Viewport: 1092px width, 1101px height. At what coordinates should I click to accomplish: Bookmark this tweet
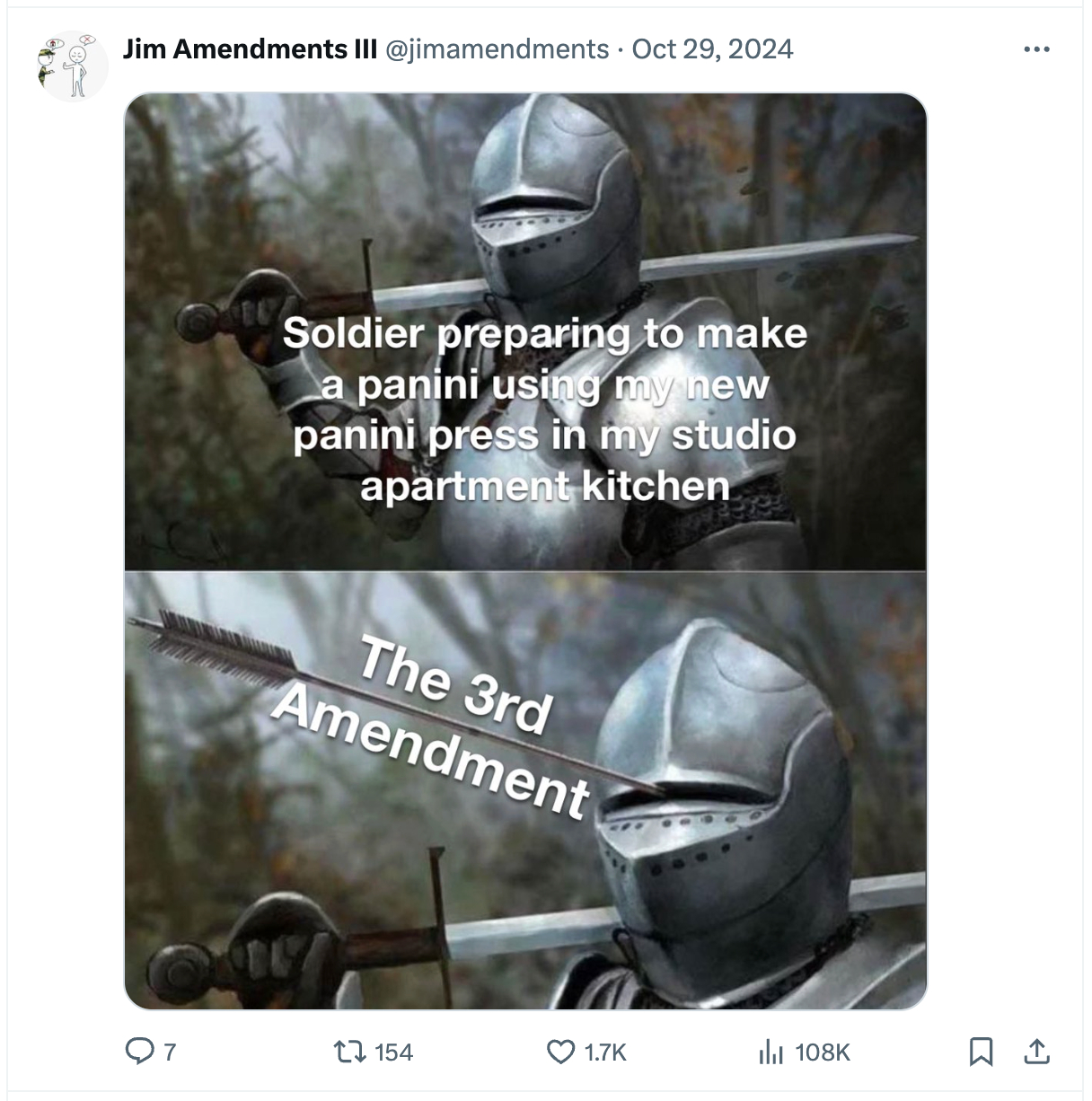click(981, 1052)
